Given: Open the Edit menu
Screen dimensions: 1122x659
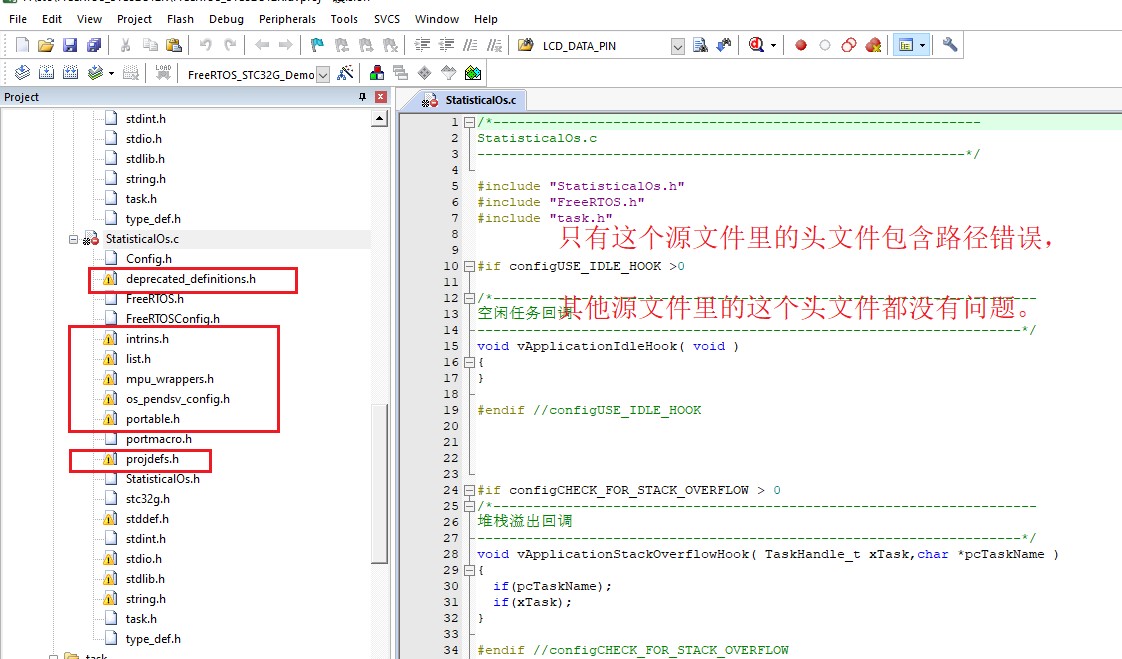Looking at the screenshot, I should click(x=52, y=19).
